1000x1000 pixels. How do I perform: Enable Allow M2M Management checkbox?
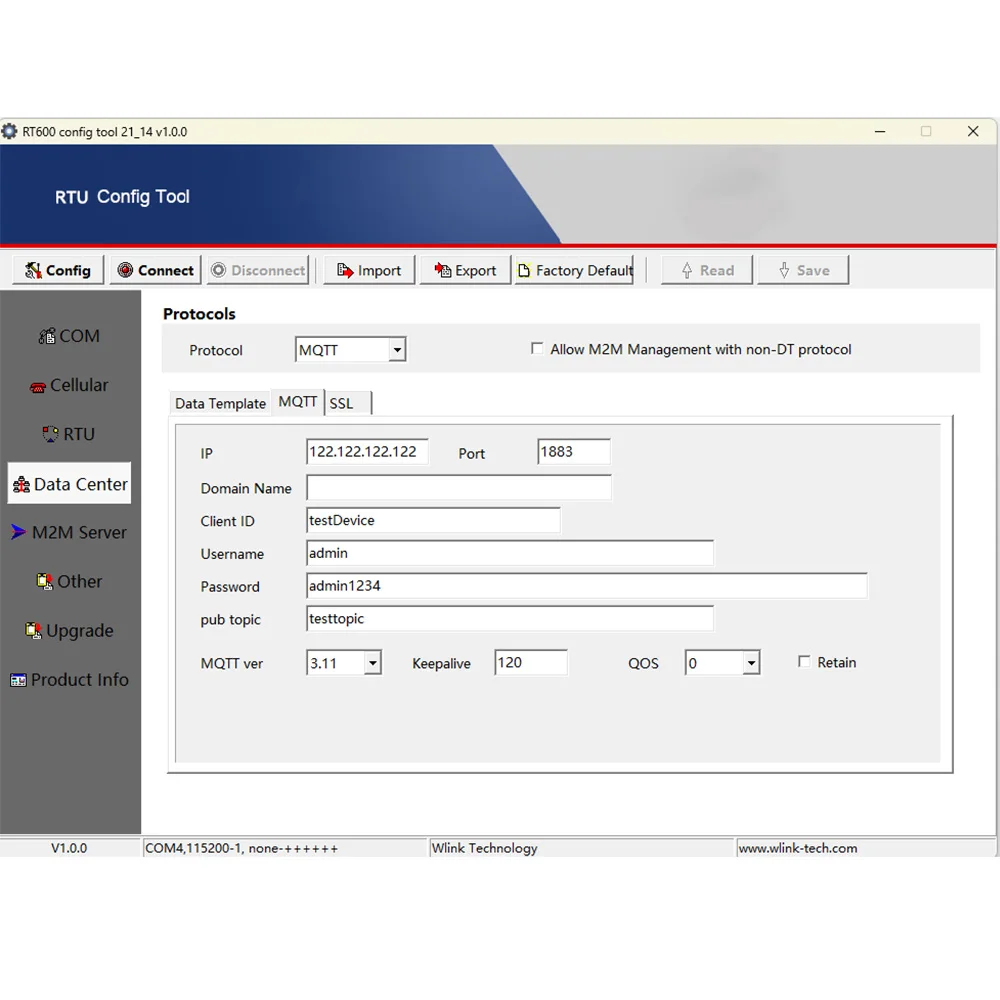(x=537, y=349)
